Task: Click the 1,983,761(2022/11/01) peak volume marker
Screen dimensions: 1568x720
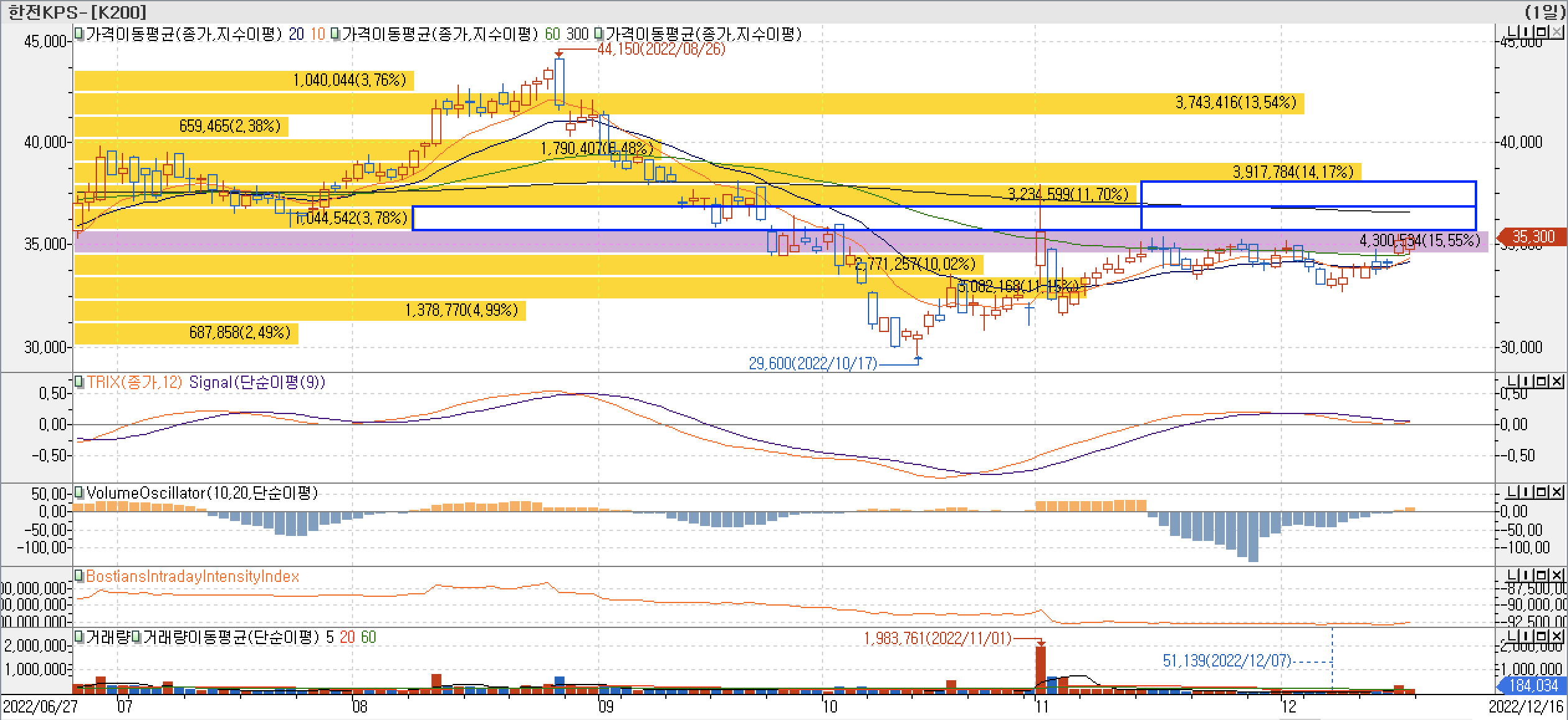Action: click(x=938, y=638)
